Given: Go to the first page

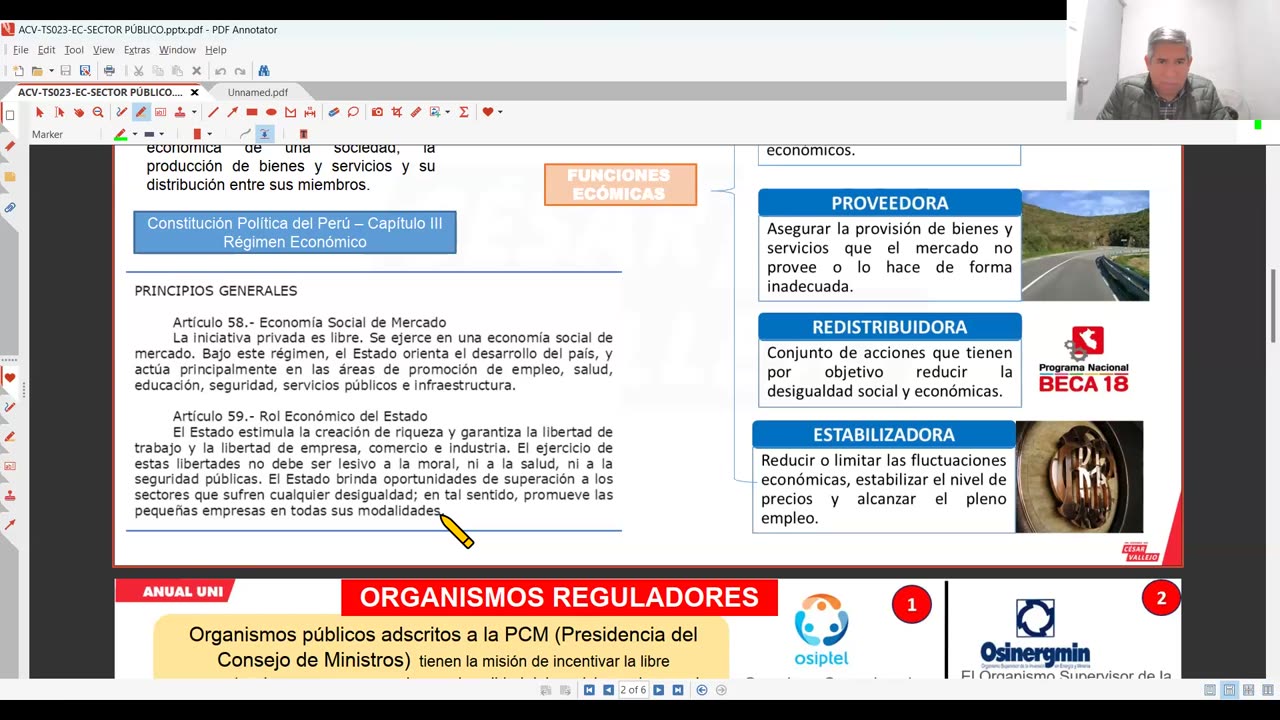Looking at the screenshot, I should coord(589,690).
